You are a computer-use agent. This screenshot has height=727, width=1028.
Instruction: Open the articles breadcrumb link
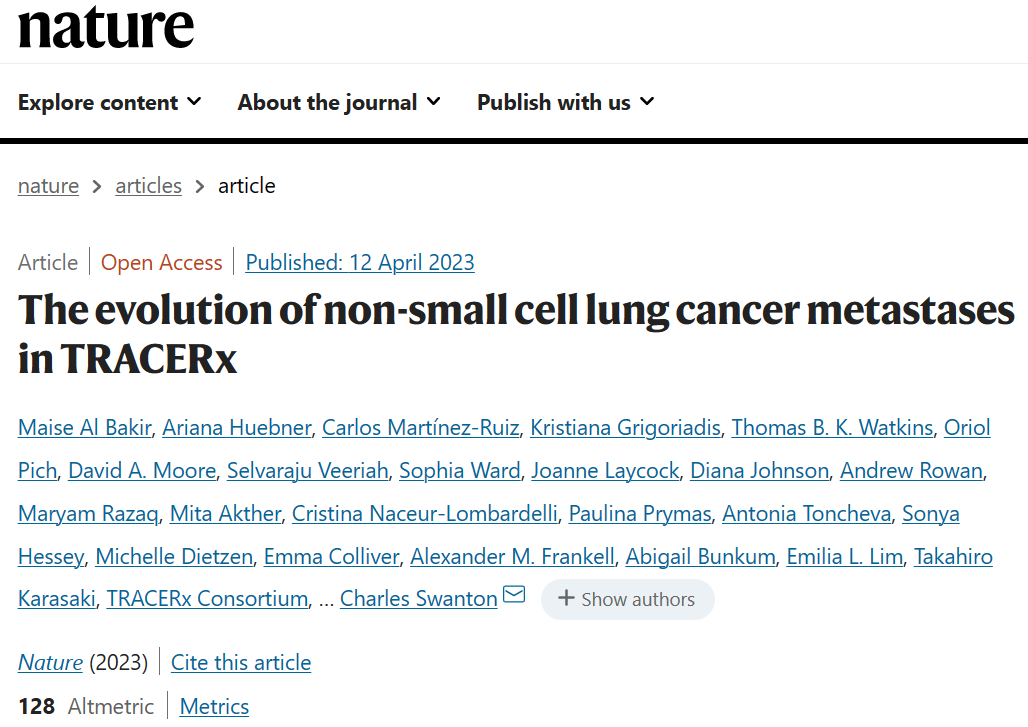tap(148, 186)
